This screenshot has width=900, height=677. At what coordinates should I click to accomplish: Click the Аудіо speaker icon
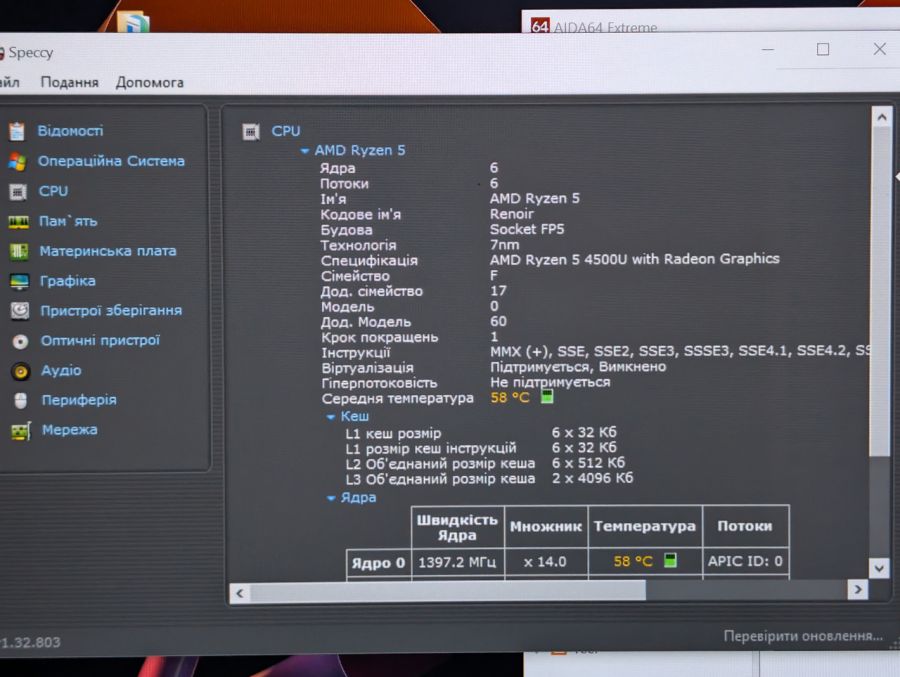click(21, 372)
